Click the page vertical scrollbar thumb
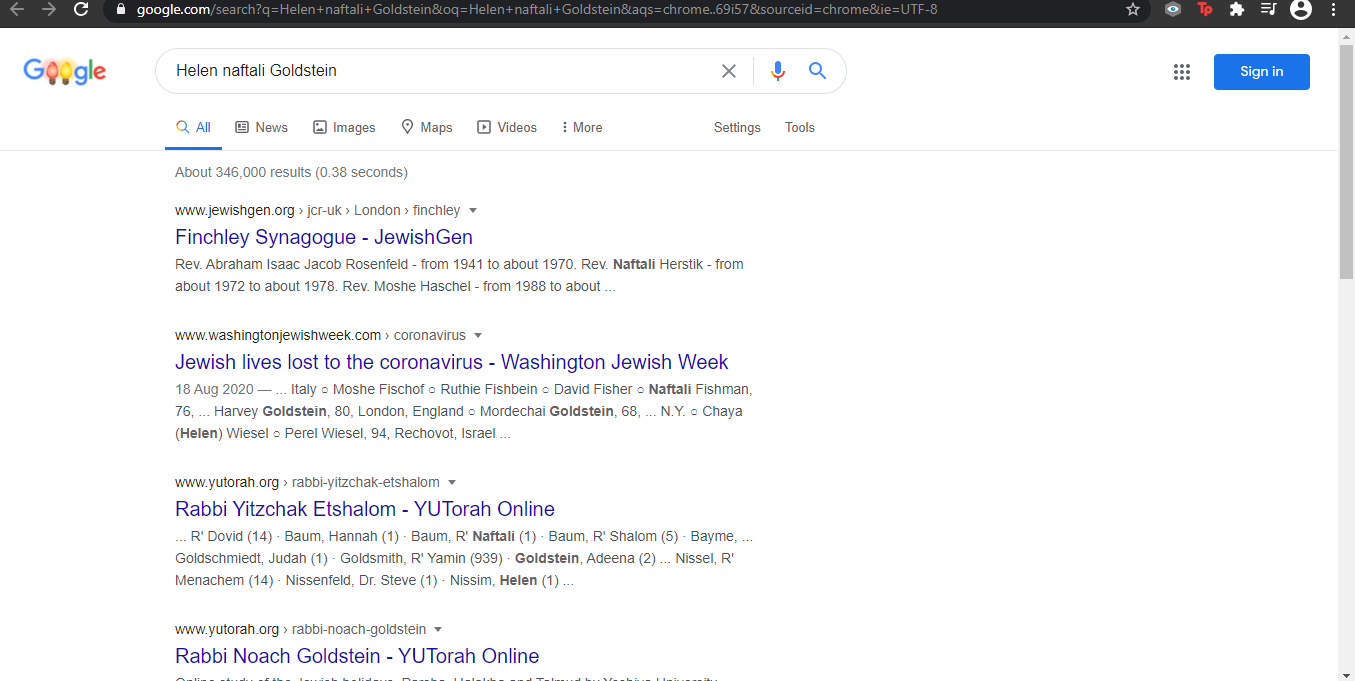 click(1347, 160)
